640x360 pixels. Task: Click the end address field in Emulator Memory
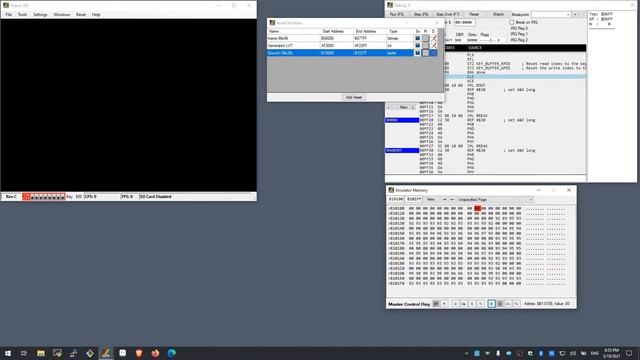pyautogui.click(x=414, y=200)
